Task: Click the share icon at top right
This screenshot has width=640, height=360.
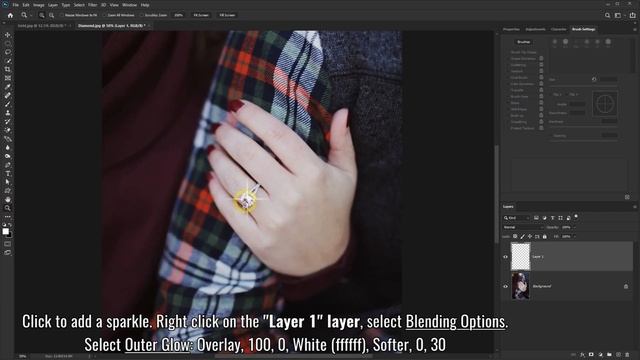Action: [x=633, y=15]
